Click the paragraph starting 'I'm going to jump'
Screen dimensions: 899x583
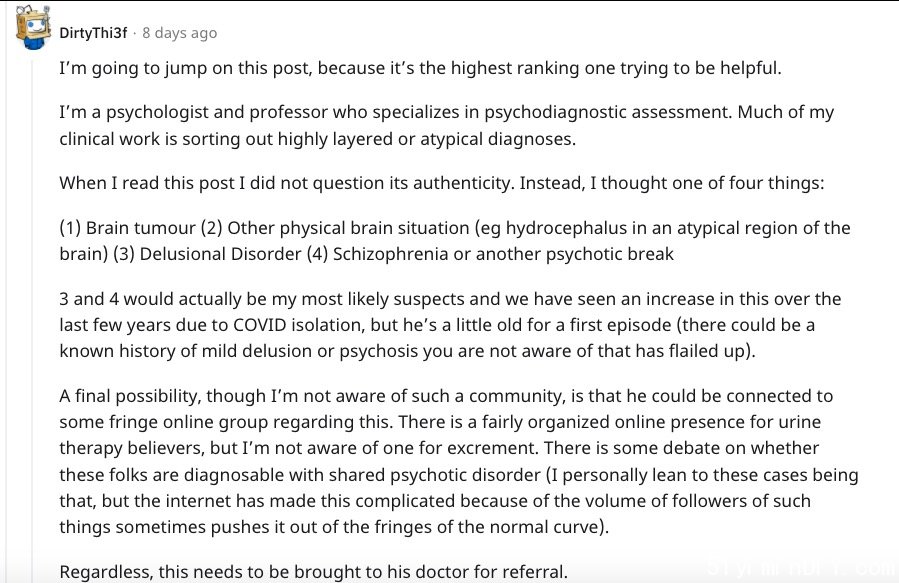420,68
